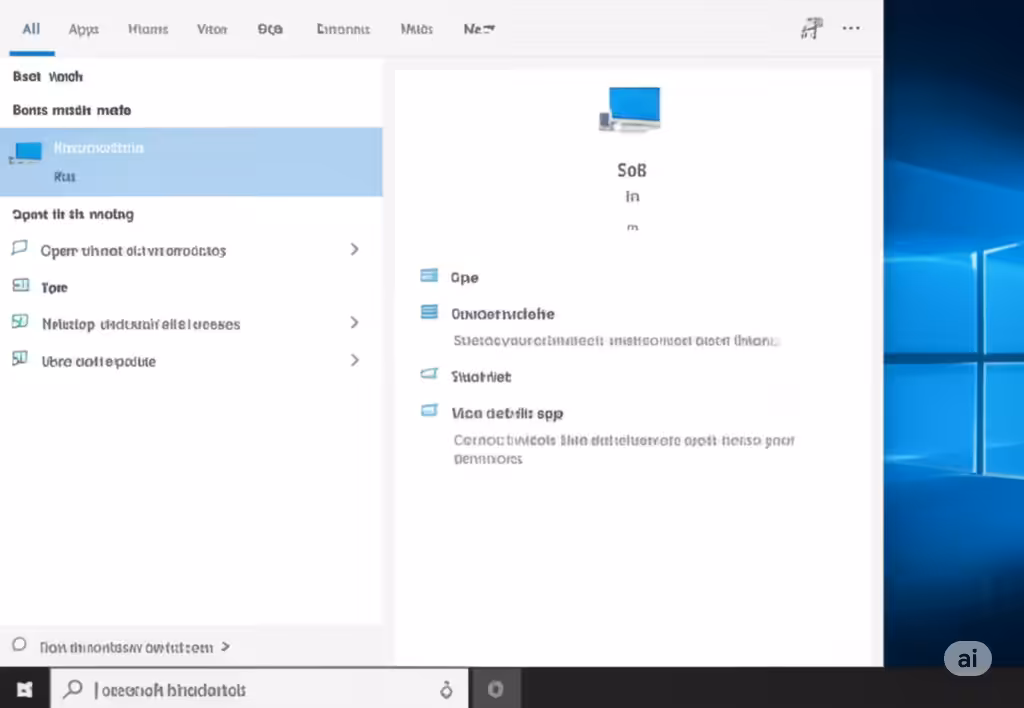
Task: Select the All search tab
Action: point(31,29)
